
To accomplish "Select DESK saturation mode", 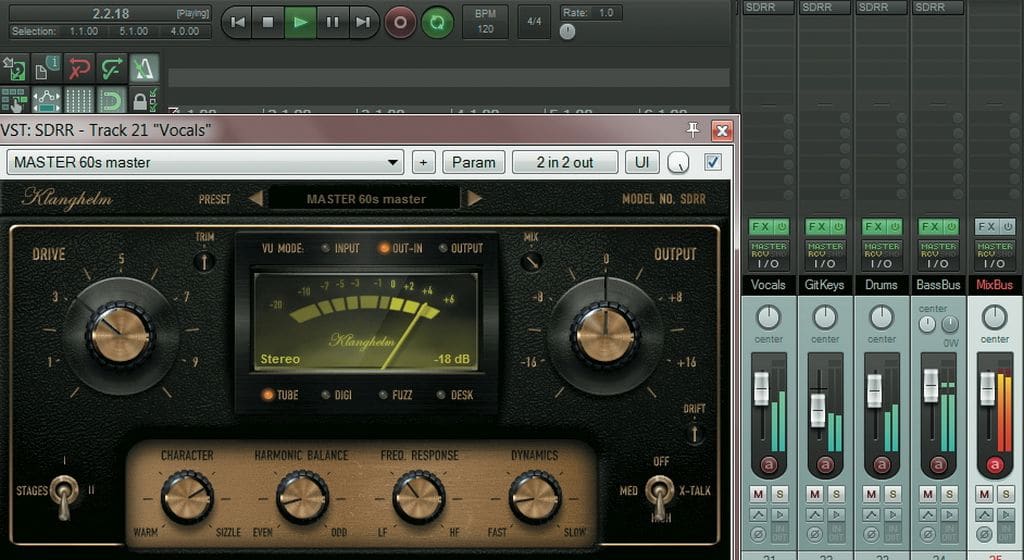I will 455,395.
